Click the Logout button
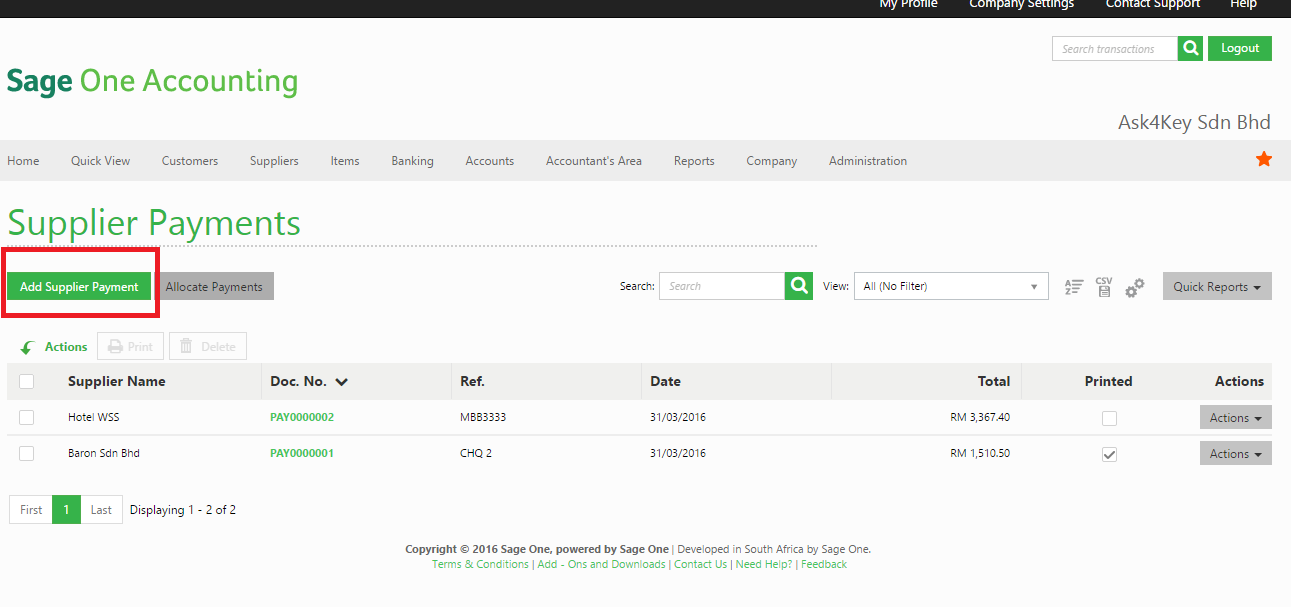The height and width of the screenshot is (607, 1291). [x=1240, y=48]
